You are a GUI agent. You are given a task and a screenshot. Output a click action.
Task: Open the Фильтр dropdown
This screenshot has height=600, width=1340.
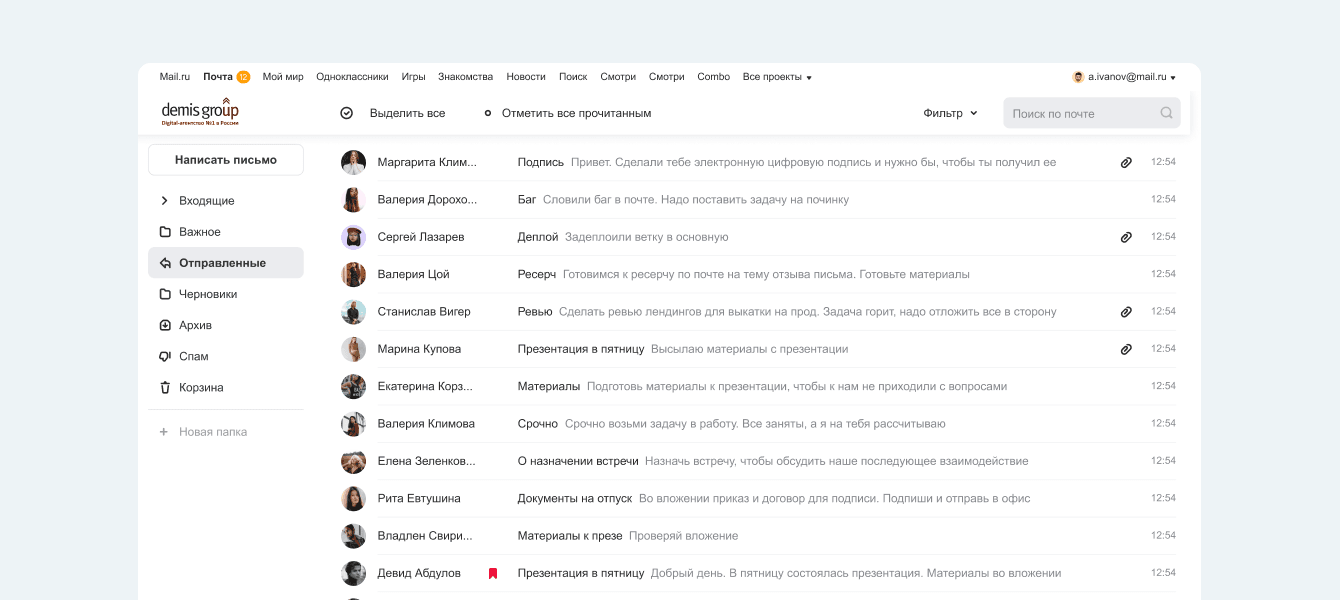point(950,113)
